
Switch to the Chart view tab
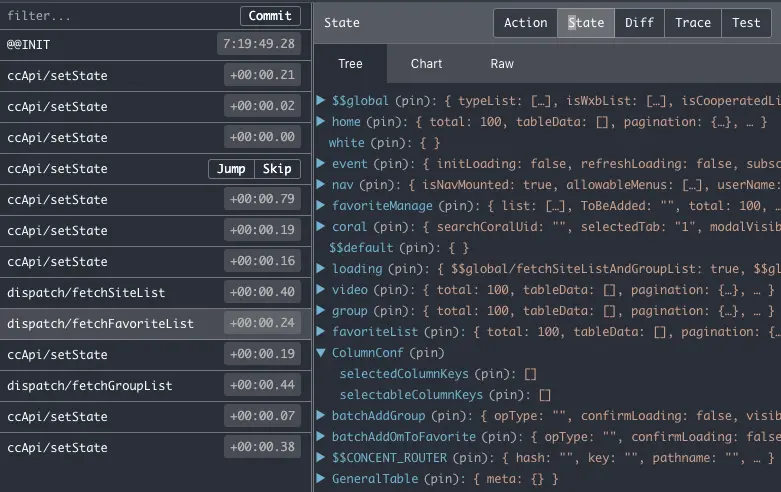(426, 64)
